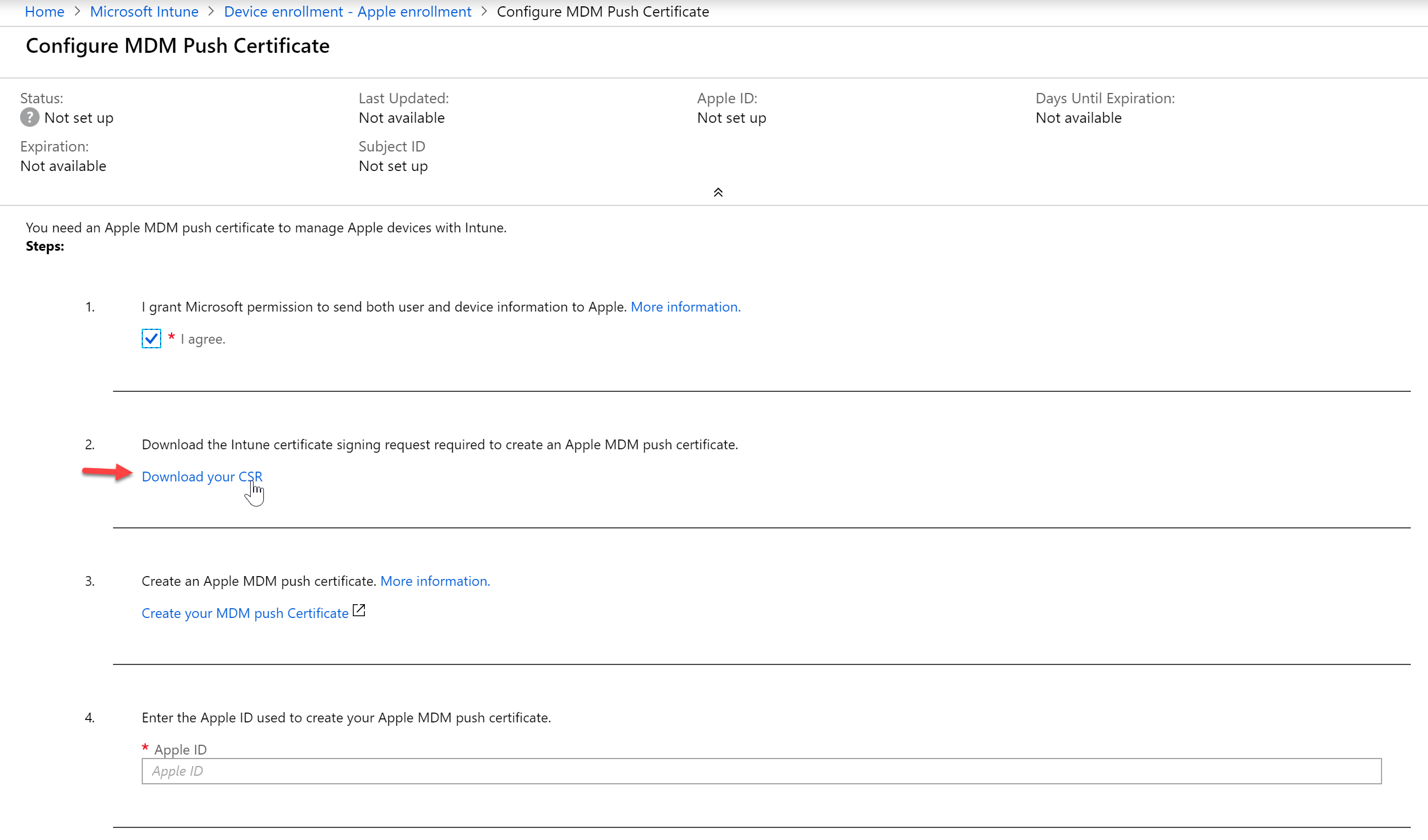Image resolution: width=1428 pixels, height=840 pixels.
Task: Click the external link icon beside Create your MDM push Certificate
Action: pos(359,610)
